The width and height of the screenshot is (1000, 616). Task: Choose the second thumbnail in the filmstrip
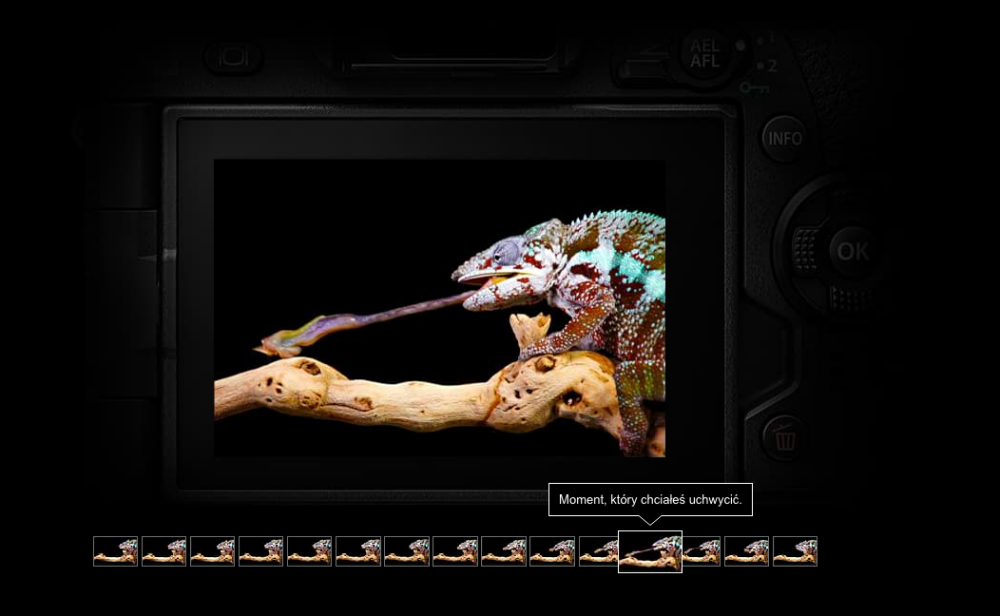[x=164, y=552]
